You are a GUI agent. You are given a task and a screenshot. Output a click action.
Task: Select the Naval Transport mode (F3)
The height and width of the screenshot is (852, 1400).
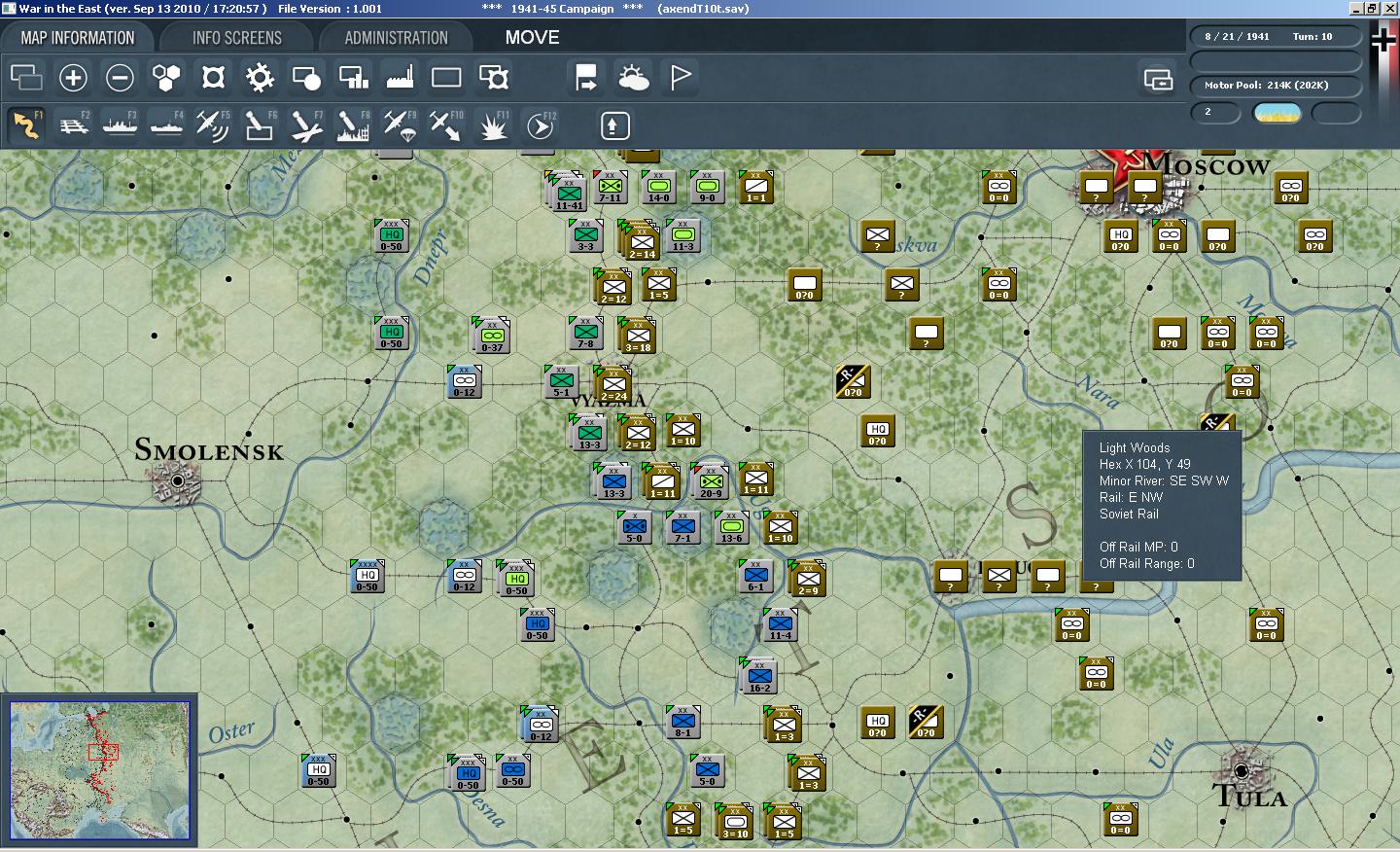point(120,125)
